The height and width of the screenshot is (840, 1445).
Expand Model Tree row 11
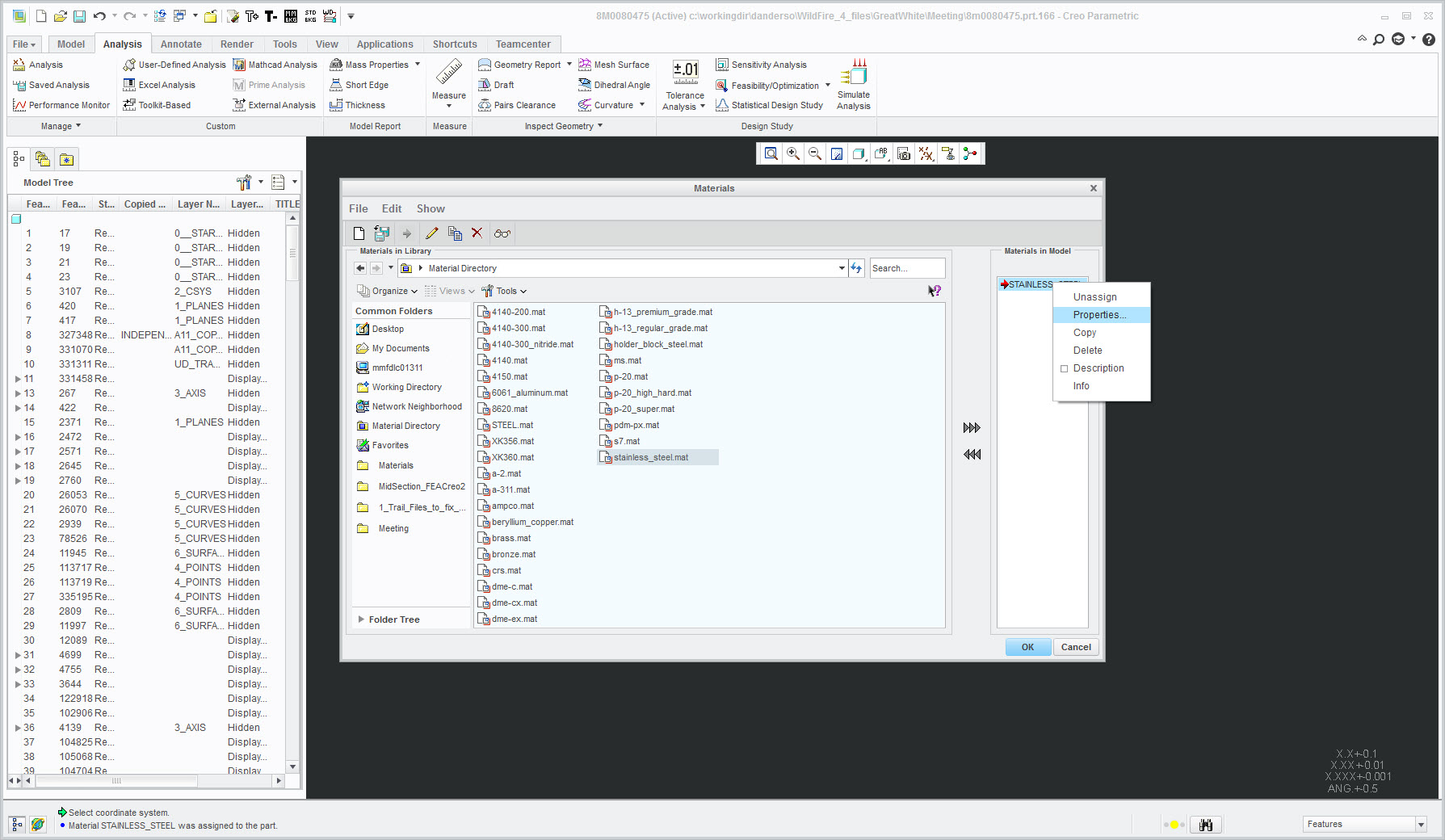point(18,379)
